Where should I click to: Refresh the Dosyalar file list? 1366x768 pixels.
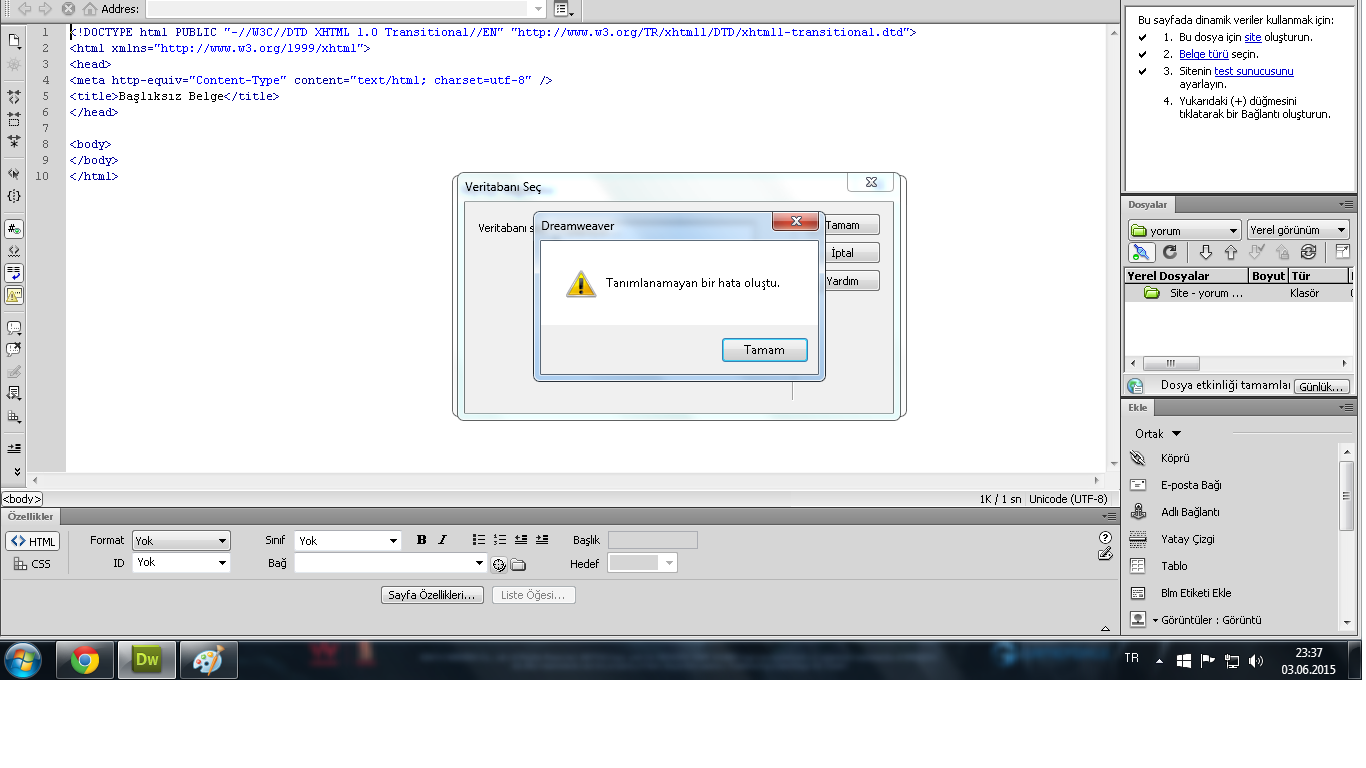1169,253
